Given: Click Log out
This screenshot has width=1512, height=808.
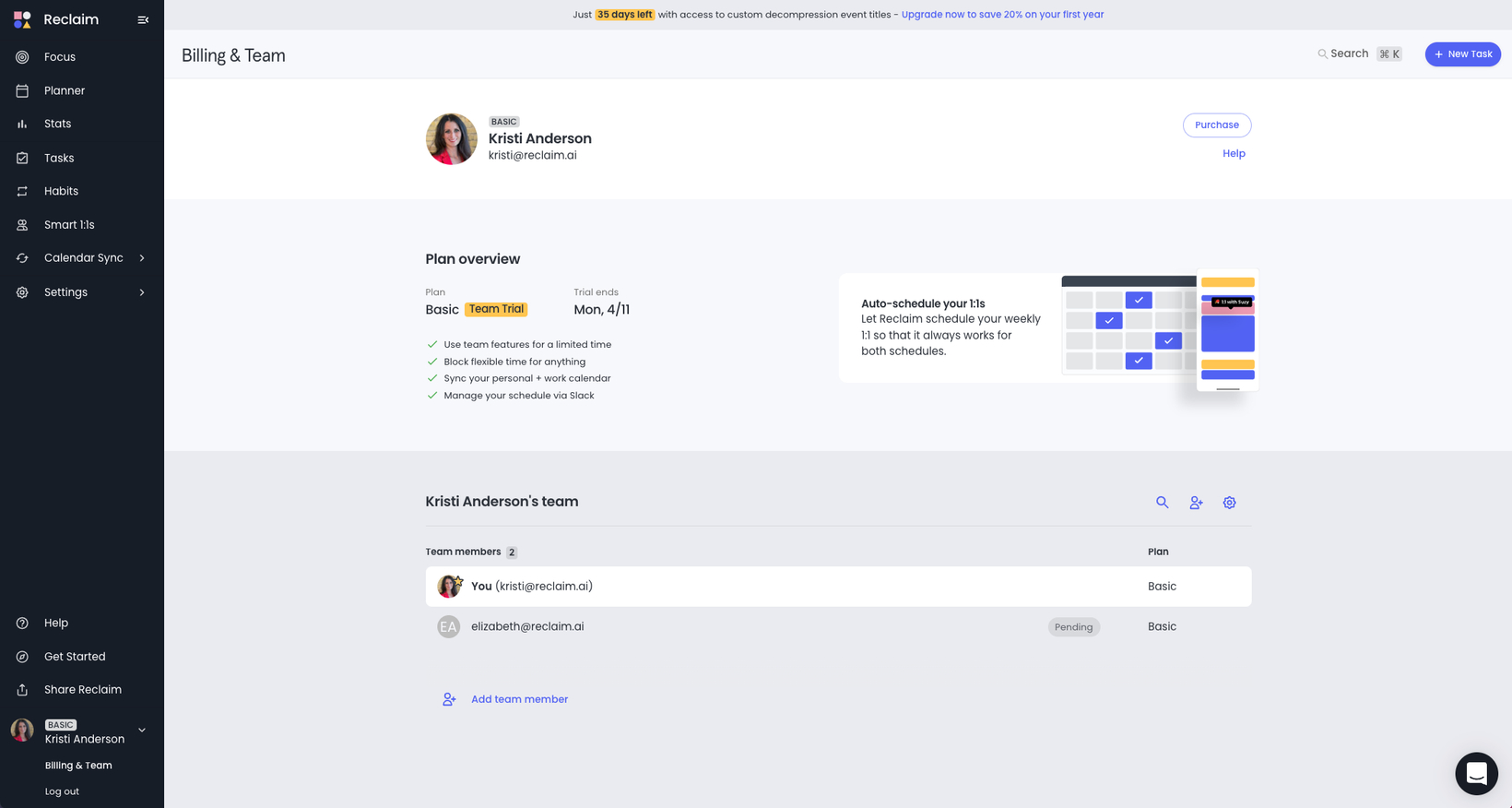Looking at the screenshot, I should point(62,791).
